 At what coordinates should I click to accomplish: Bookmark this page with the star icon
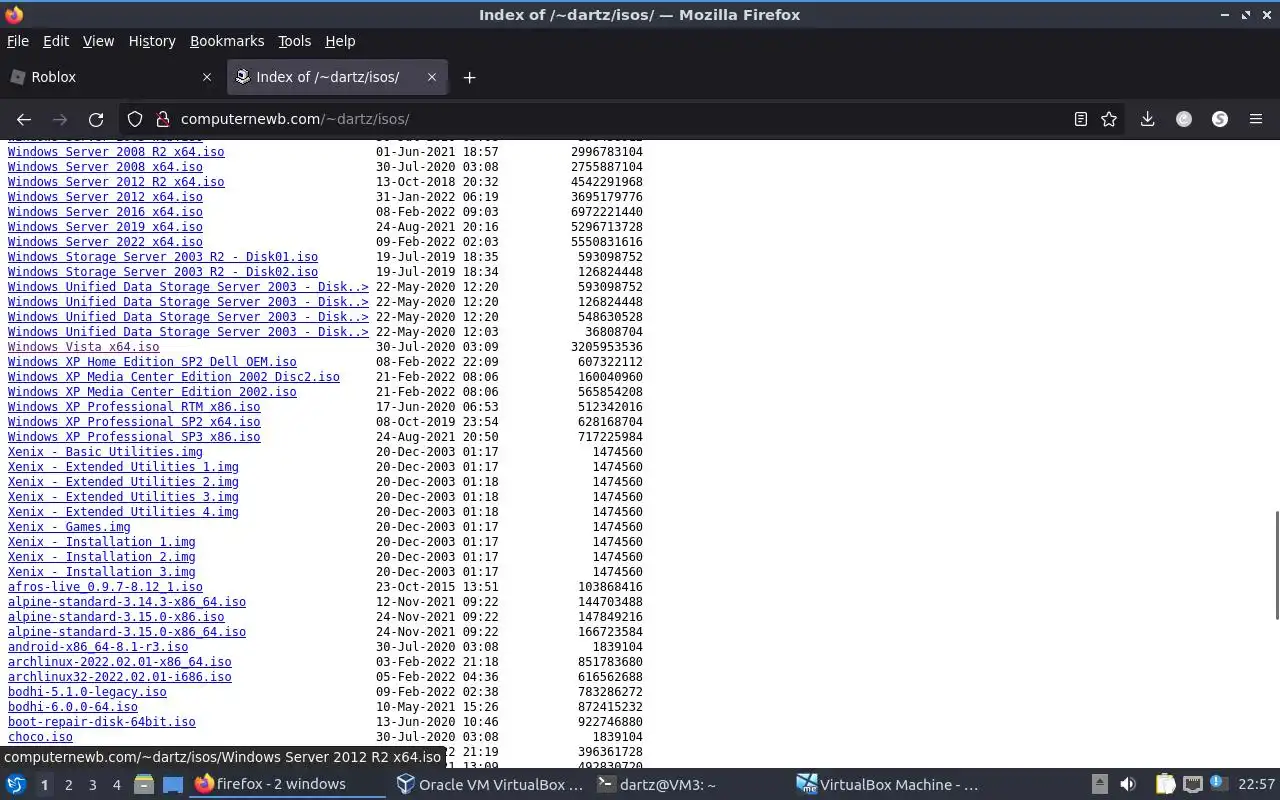[x=1109, y=119]
